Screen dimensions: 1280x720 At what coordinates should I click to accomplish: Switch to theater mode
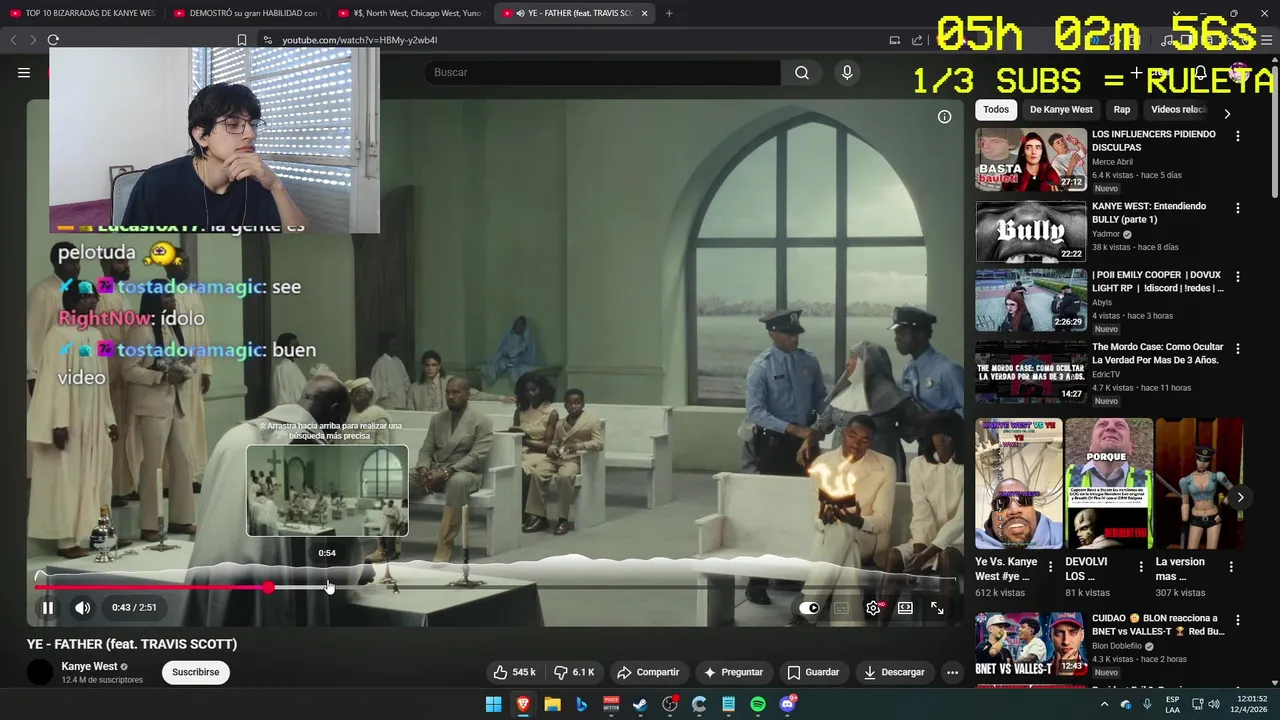point(905,608)
